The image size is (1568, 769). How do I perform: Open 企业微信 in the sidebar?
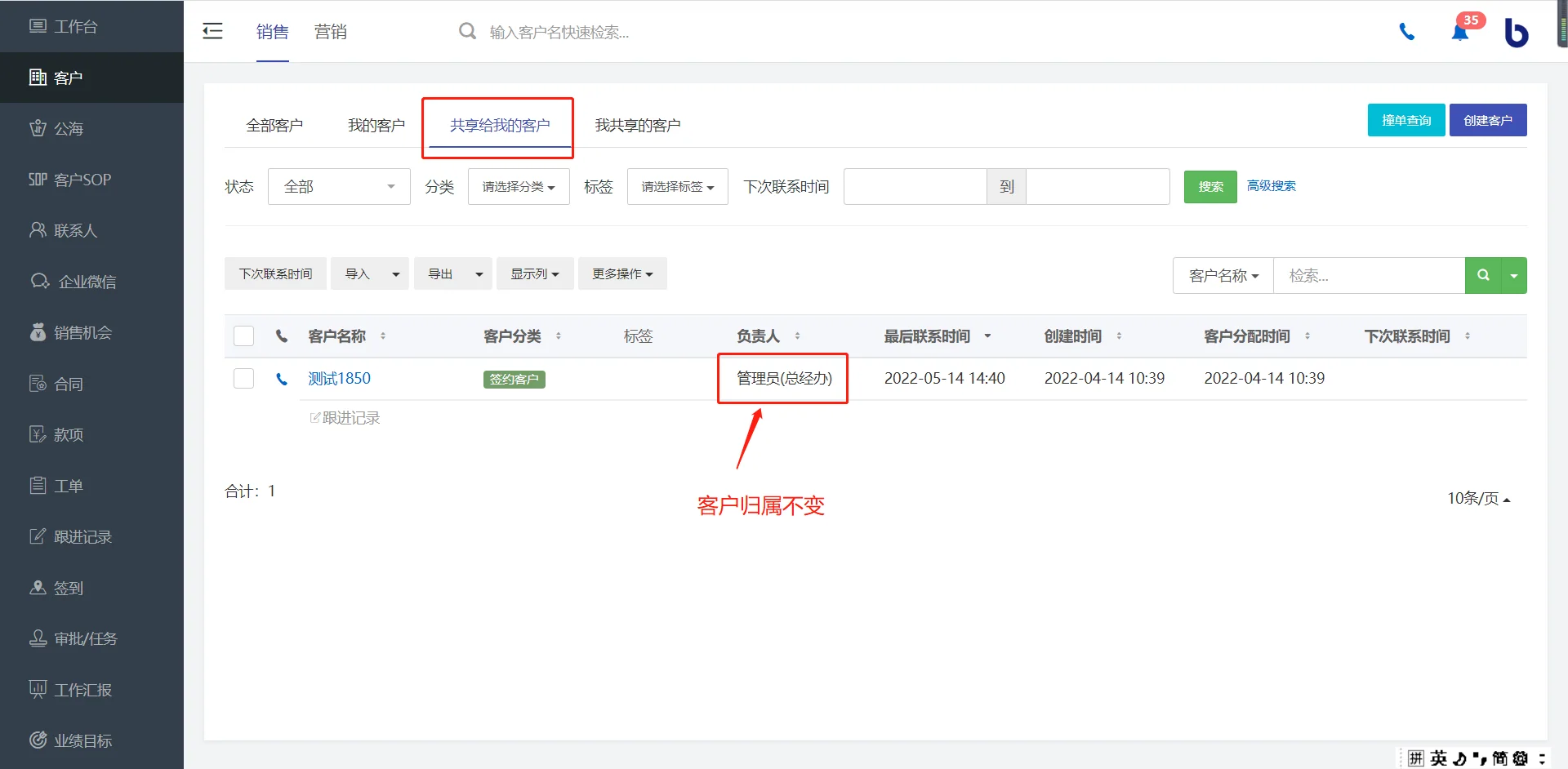coord(91,282)
